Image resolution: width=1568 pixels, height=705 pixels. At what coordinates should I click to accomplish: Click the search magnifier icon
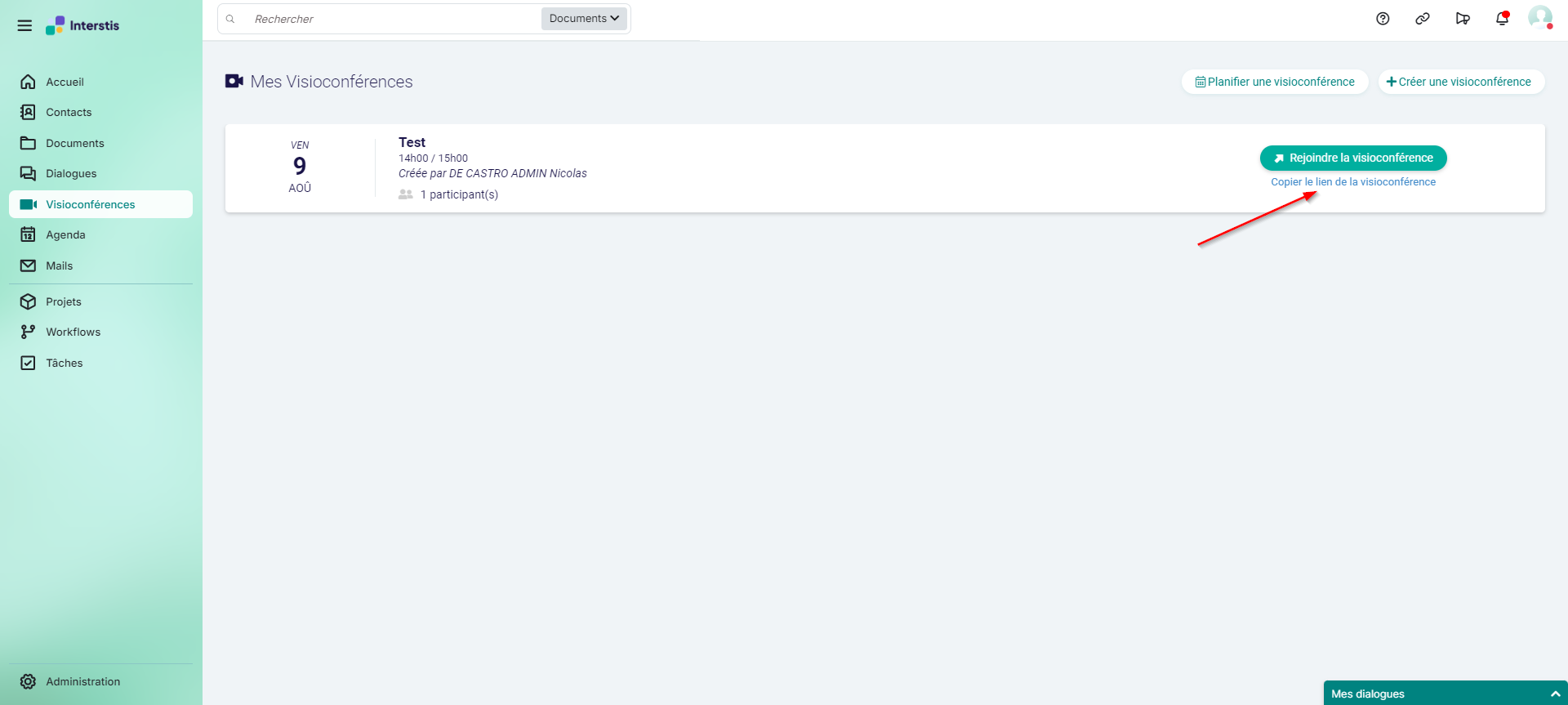point(230,19)
